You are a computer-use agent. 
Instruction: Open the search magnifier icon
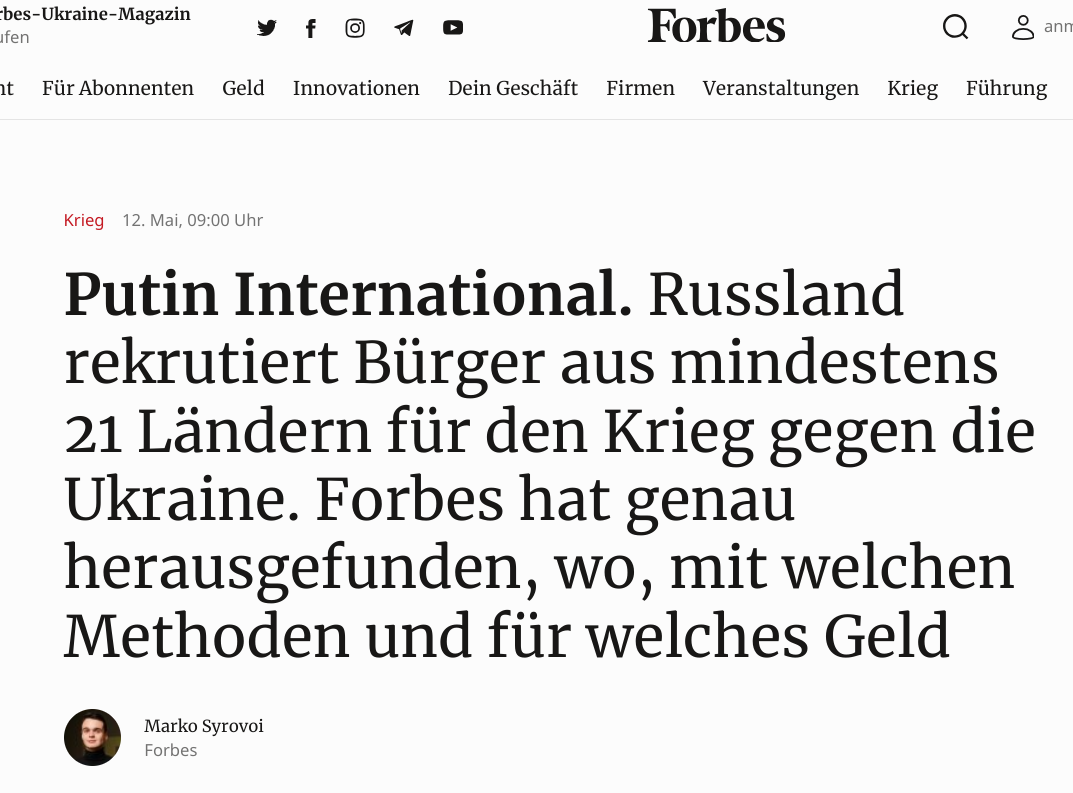(x=955, y=27)
